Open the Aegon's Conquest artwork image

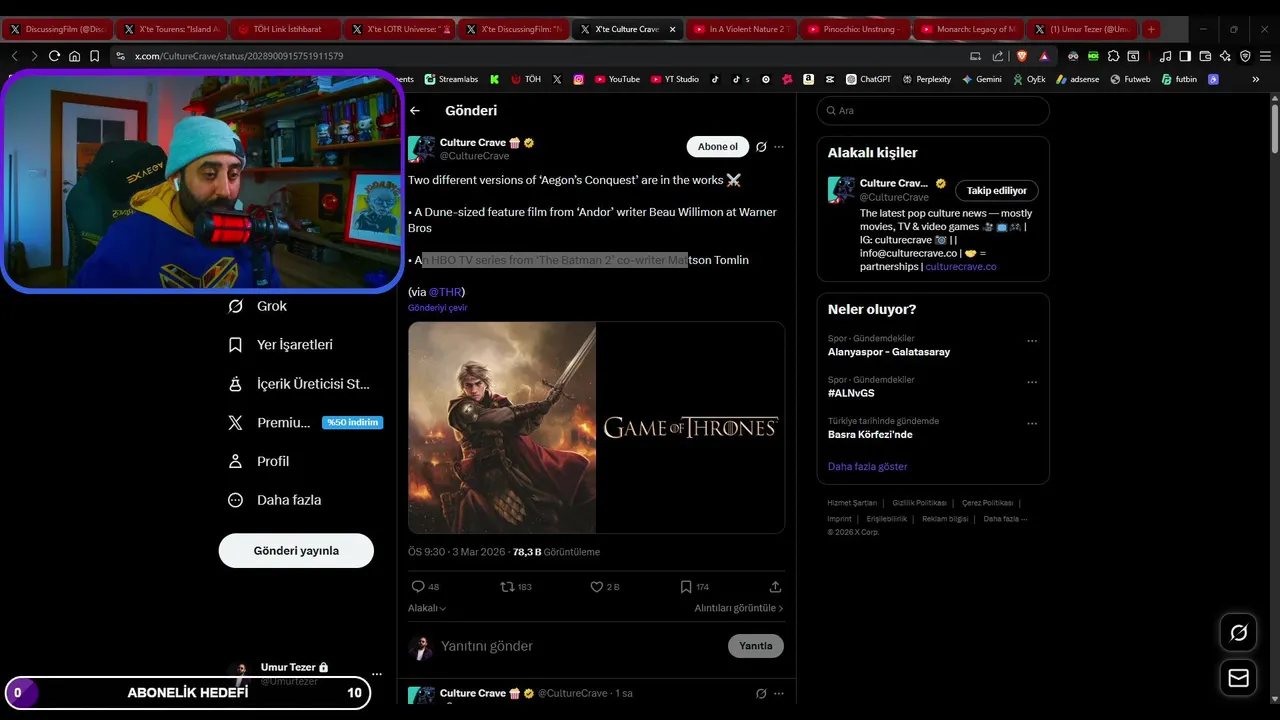(502, 427)
